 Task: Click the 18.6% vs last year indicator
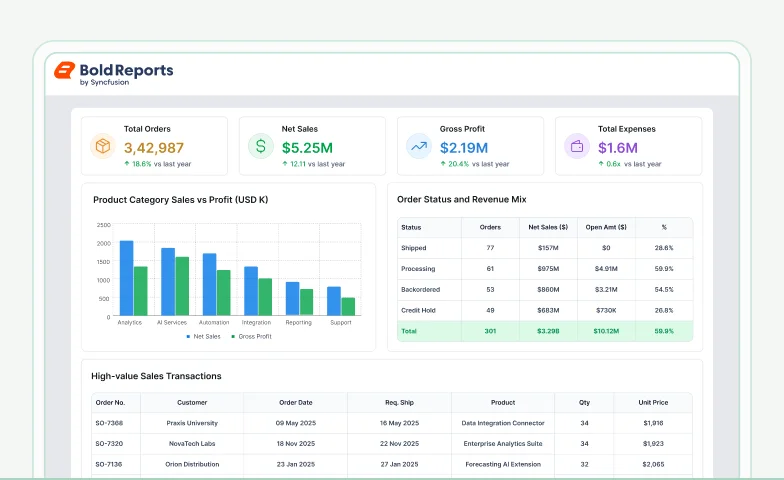pos(158,164)
